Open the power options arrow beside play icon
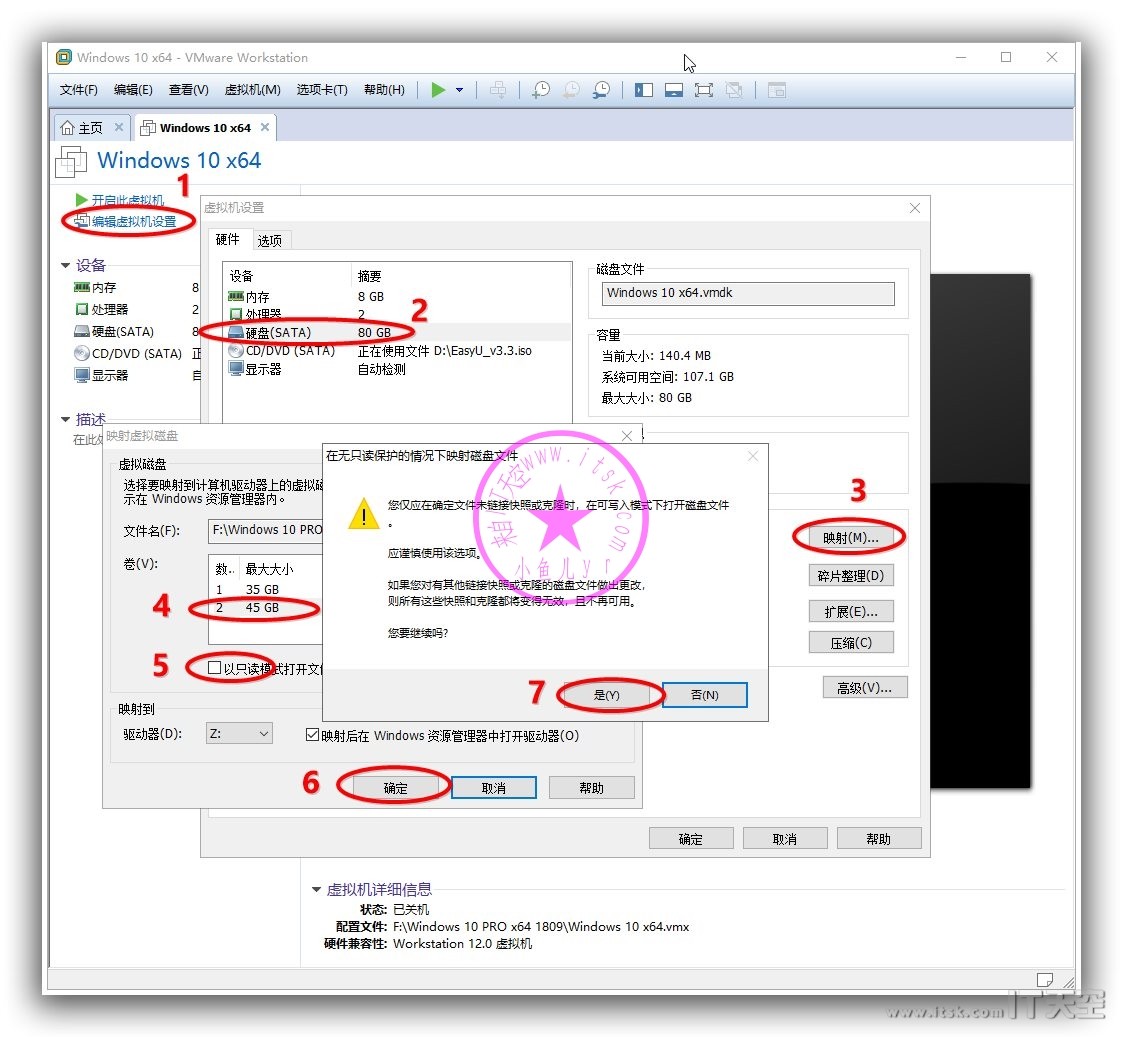 [460, 90]
